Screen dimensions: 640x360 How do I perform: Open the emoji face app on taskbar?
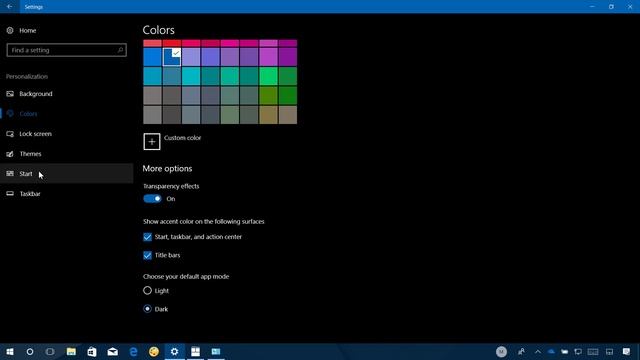(x=154, y=351)
